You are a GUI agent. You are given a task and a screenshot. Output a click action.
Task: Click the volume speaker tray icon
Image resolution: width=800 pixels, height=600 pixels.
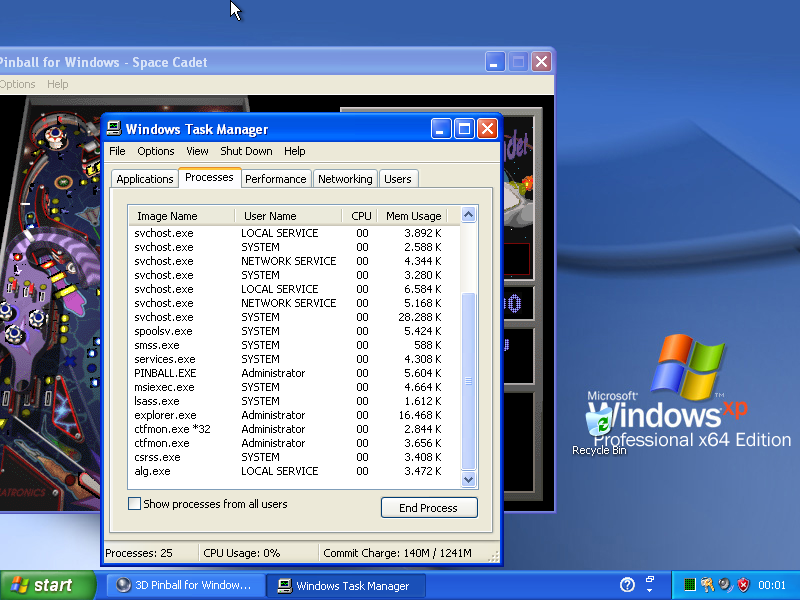tap(725, 585)
